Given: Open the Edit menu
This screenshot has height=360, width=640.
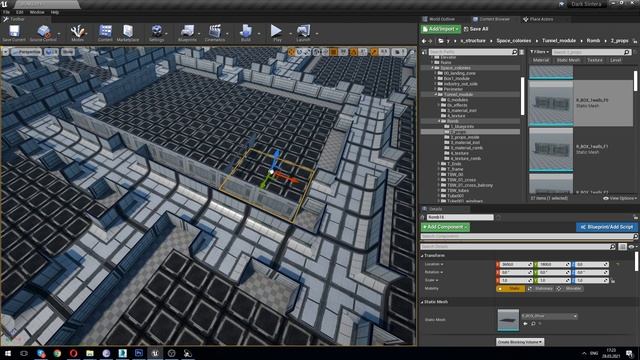Looking at the screenshot, I should (20, 12).
